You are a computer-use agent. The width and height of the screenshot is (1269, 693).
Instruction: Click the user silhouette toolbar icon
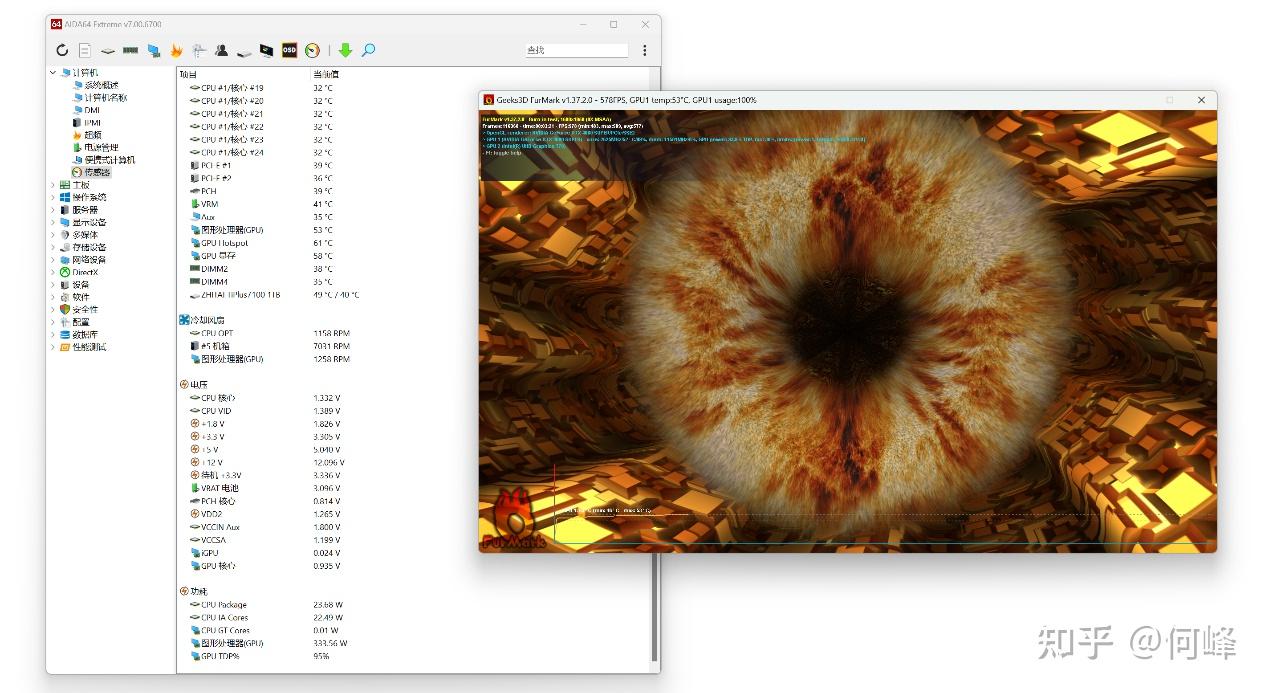click(x=221, y=50)
